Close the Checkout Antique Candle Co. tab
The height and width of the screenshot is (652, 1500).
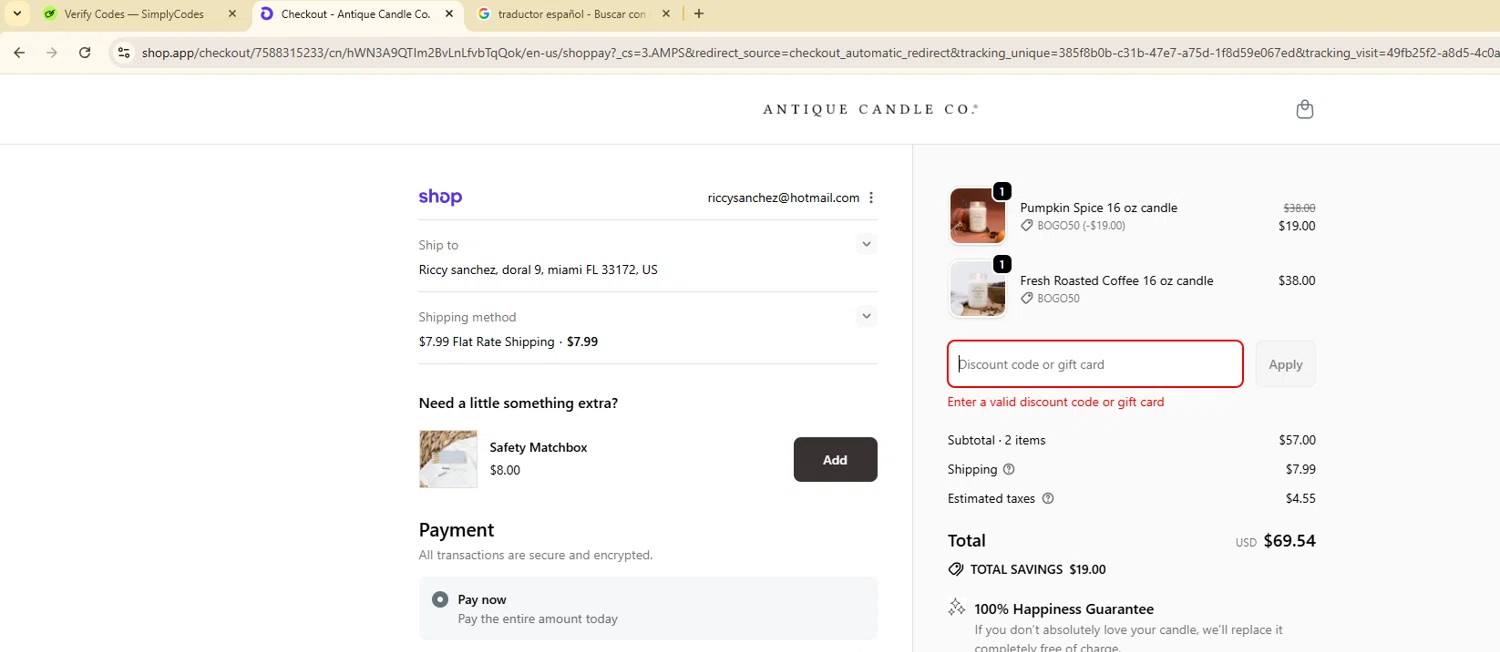coord(449,14)
